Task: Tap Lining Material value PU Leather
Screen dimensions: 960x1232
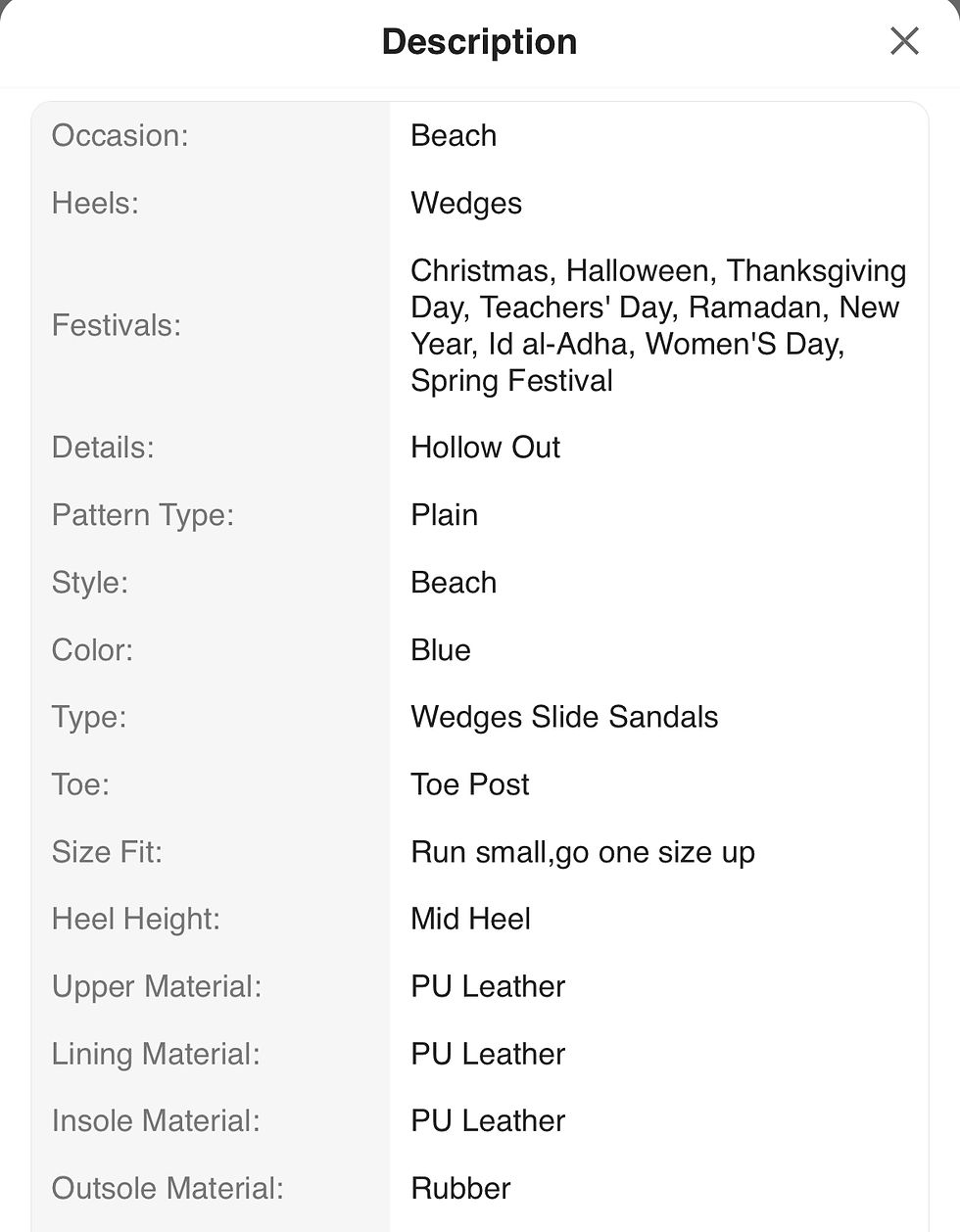Action: click(x=488, y=1054)
